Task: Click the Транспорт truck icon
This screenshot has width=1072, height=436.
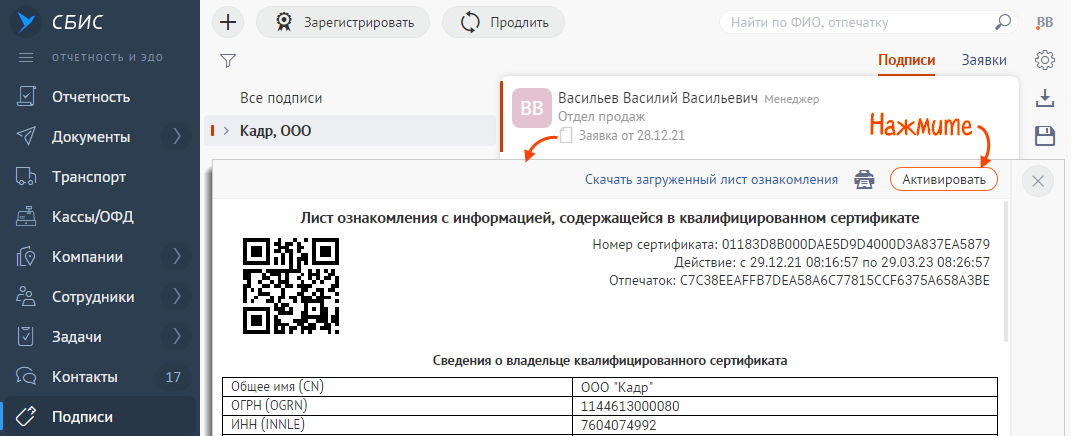Action: coord(26,177)
